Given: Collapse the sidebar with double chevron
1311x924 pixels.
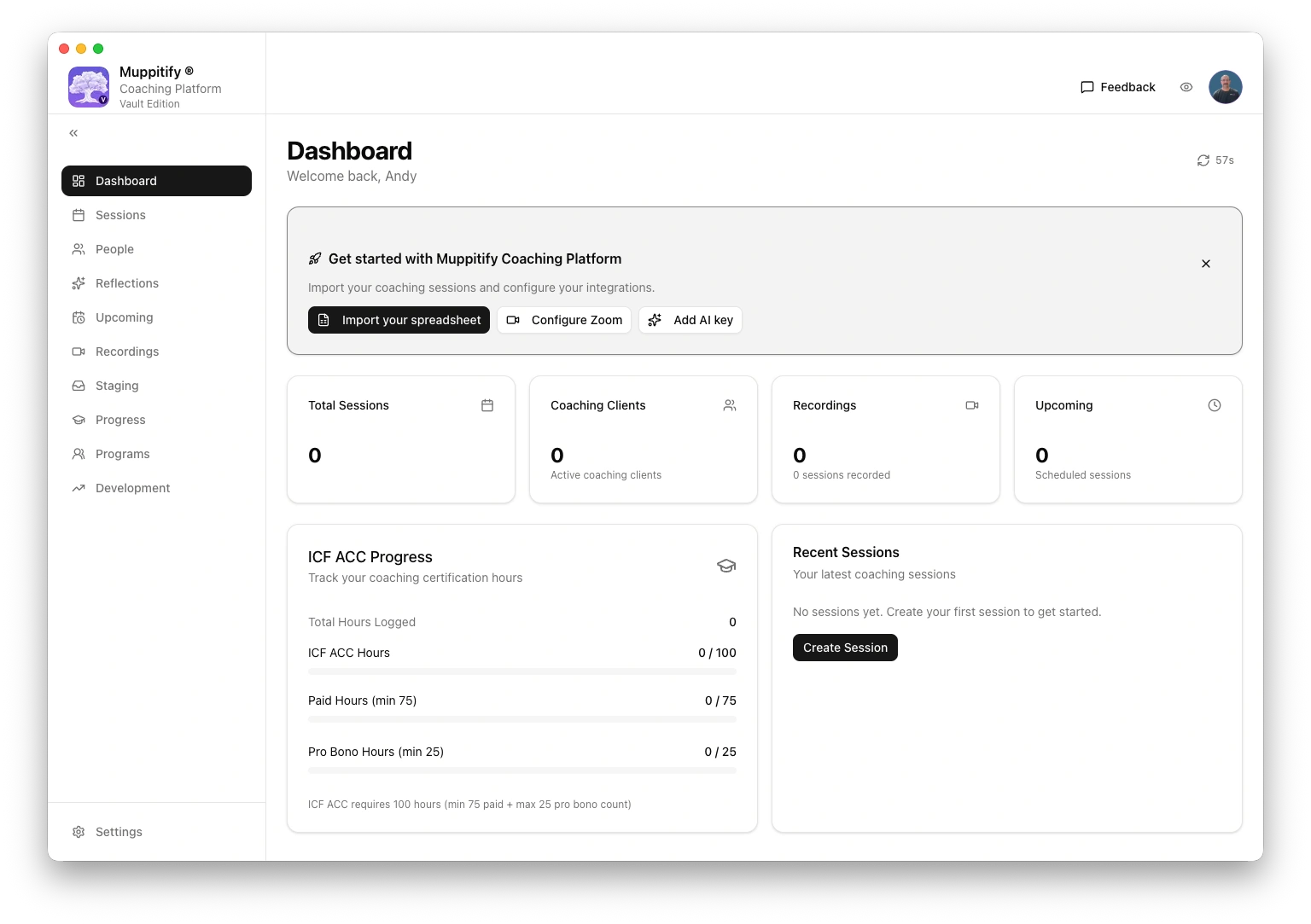Looking at the screenshot, I should [x=73, y=133].
